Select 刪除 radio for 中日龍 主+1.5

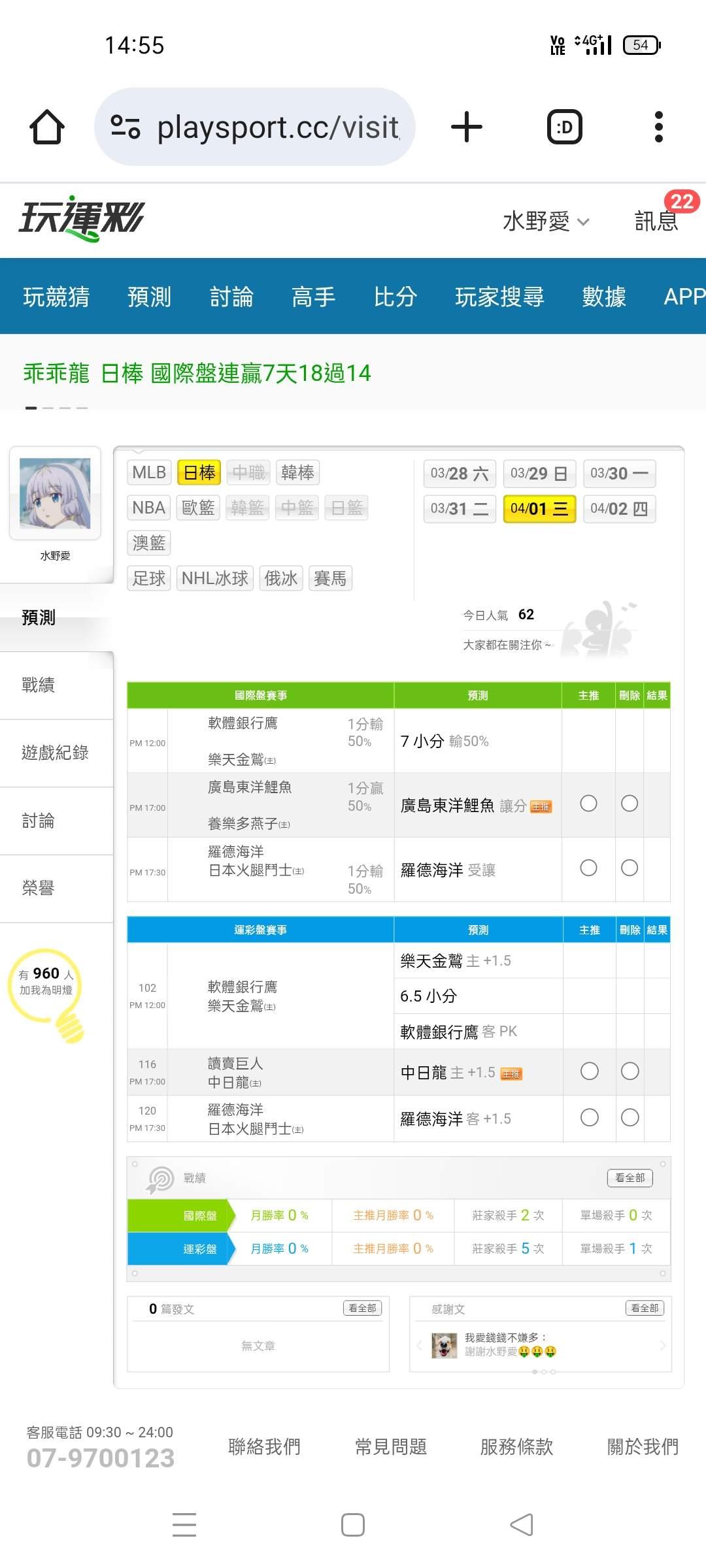(630, 1071)
